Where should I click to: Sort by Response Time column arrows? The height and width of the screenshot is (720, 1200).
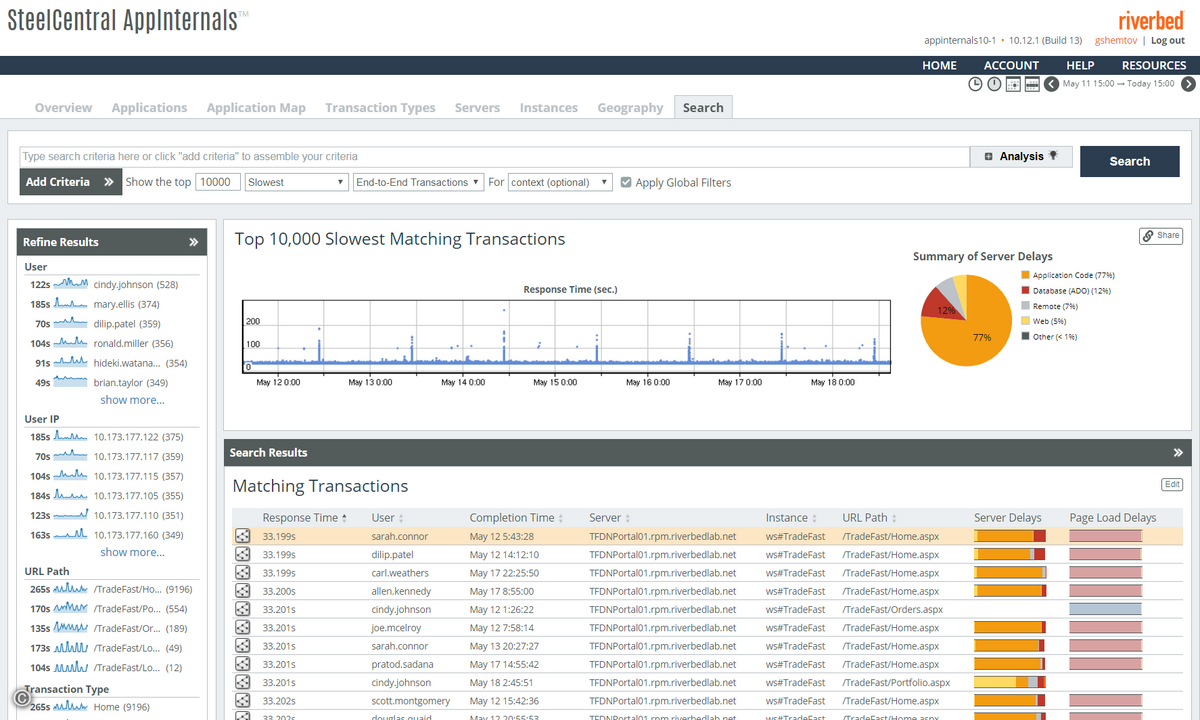click(x=345, y=518)
